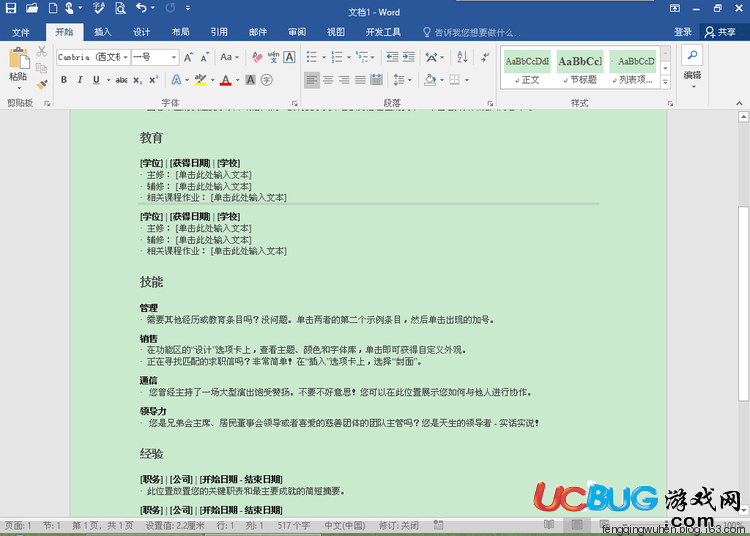Screen dimensions: 750x536
Task: Click the Cut scissors icon
Action: [42, 51]
